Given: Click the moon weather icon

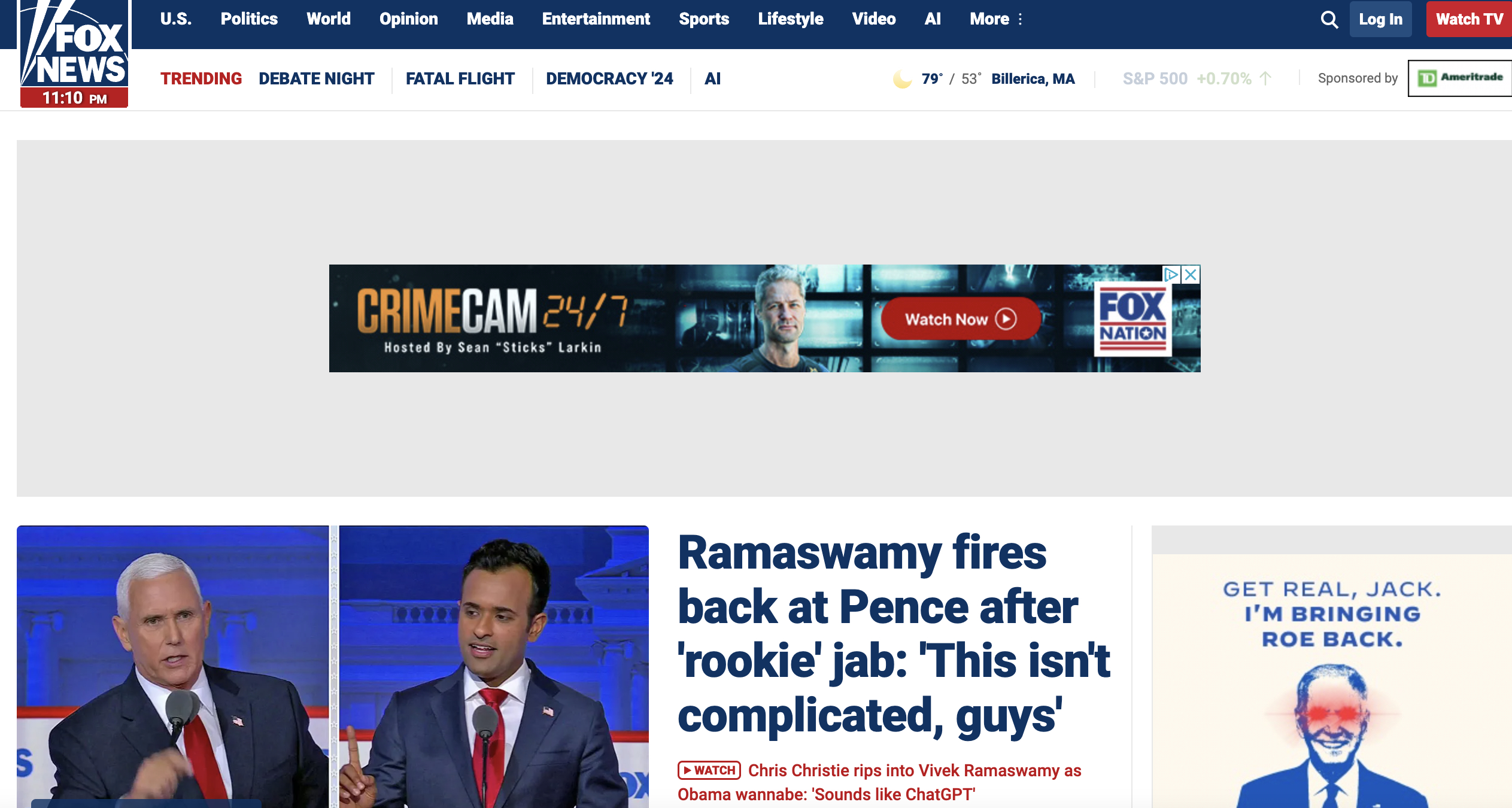Looking at the screenshot, I should click(x=903, y=79).
